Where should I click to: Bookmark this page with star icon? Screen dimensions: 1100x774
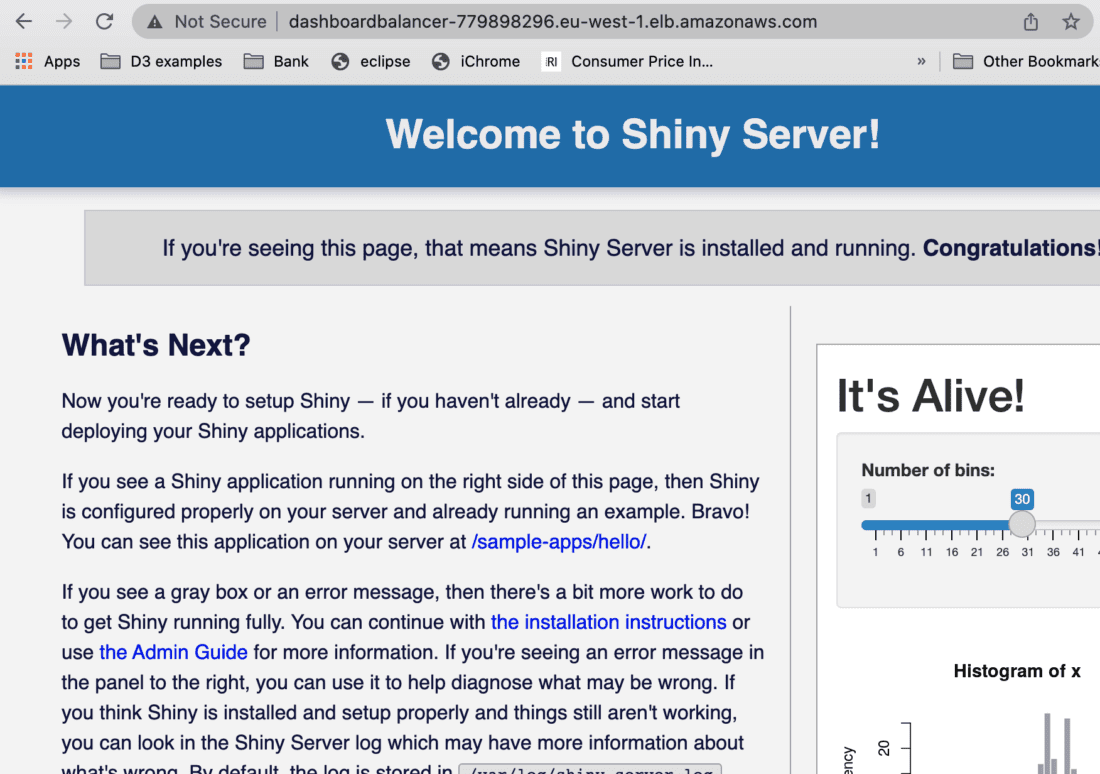tap(1070, 21)
